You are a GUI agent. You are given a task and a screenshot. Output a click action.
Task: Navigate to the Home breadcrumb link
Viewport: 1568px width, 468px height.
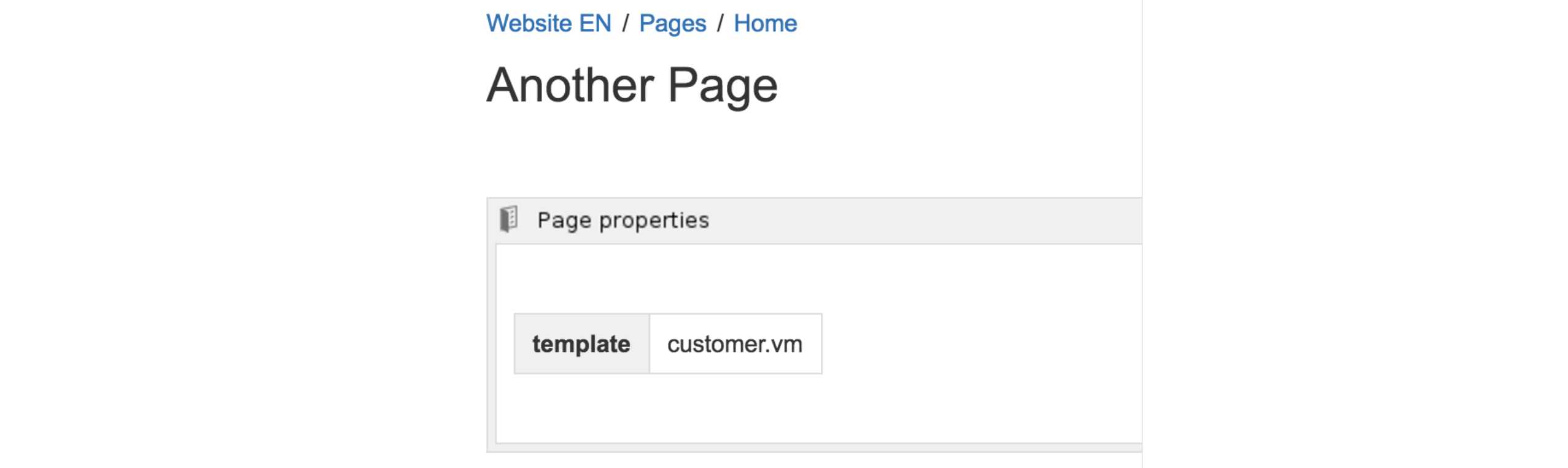[x=765, y=23]
